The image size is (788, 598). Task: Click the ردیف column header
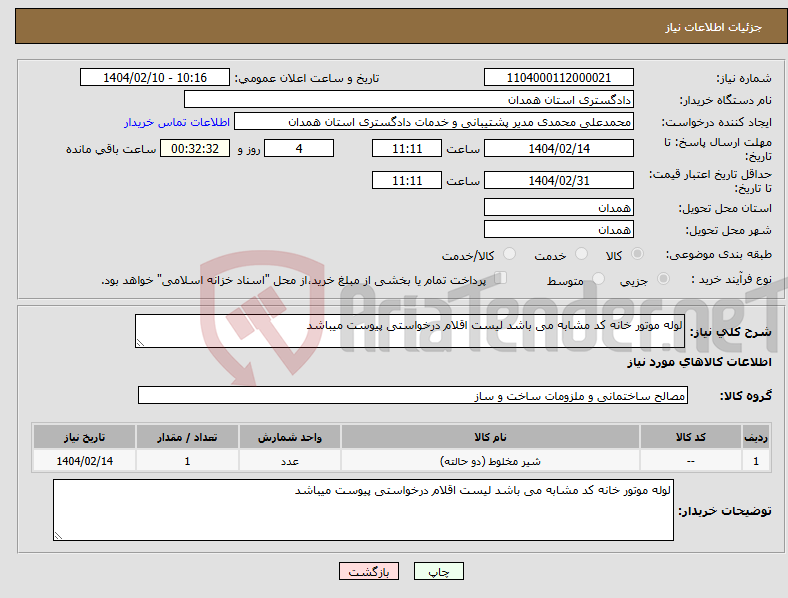pos(756,437)
